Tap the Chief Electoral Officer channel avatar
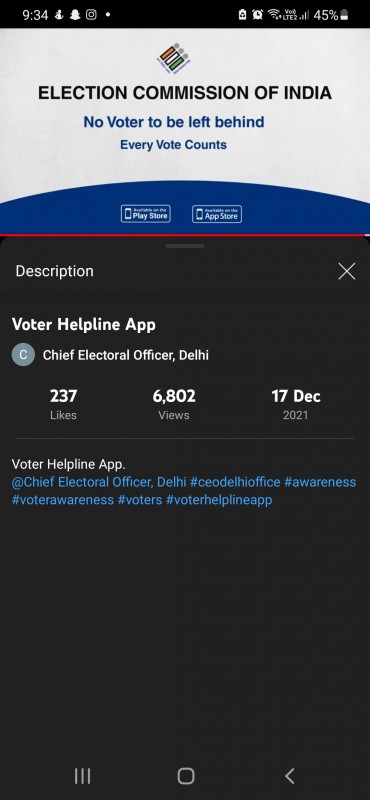Viewport: 370px width, 800px height. (23, 355)
